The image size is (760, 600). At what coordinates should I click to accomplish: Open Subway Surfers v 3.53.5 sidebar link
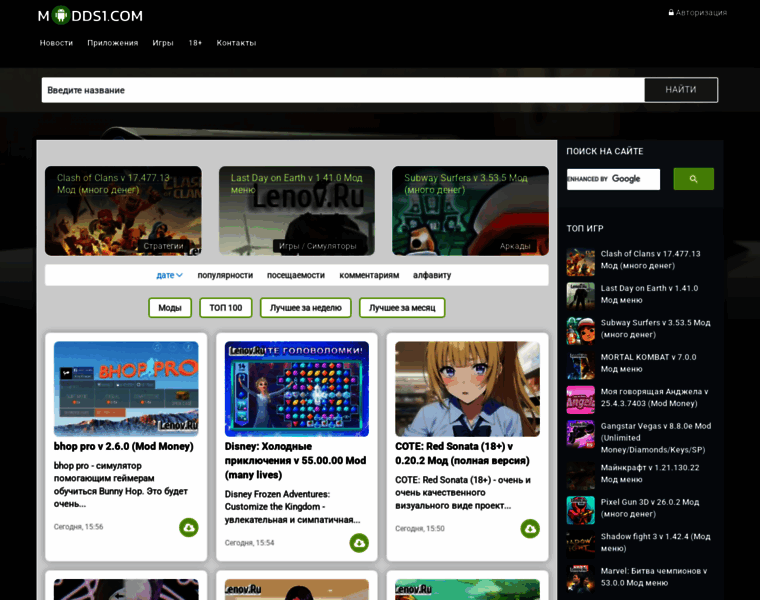[655, 329]
